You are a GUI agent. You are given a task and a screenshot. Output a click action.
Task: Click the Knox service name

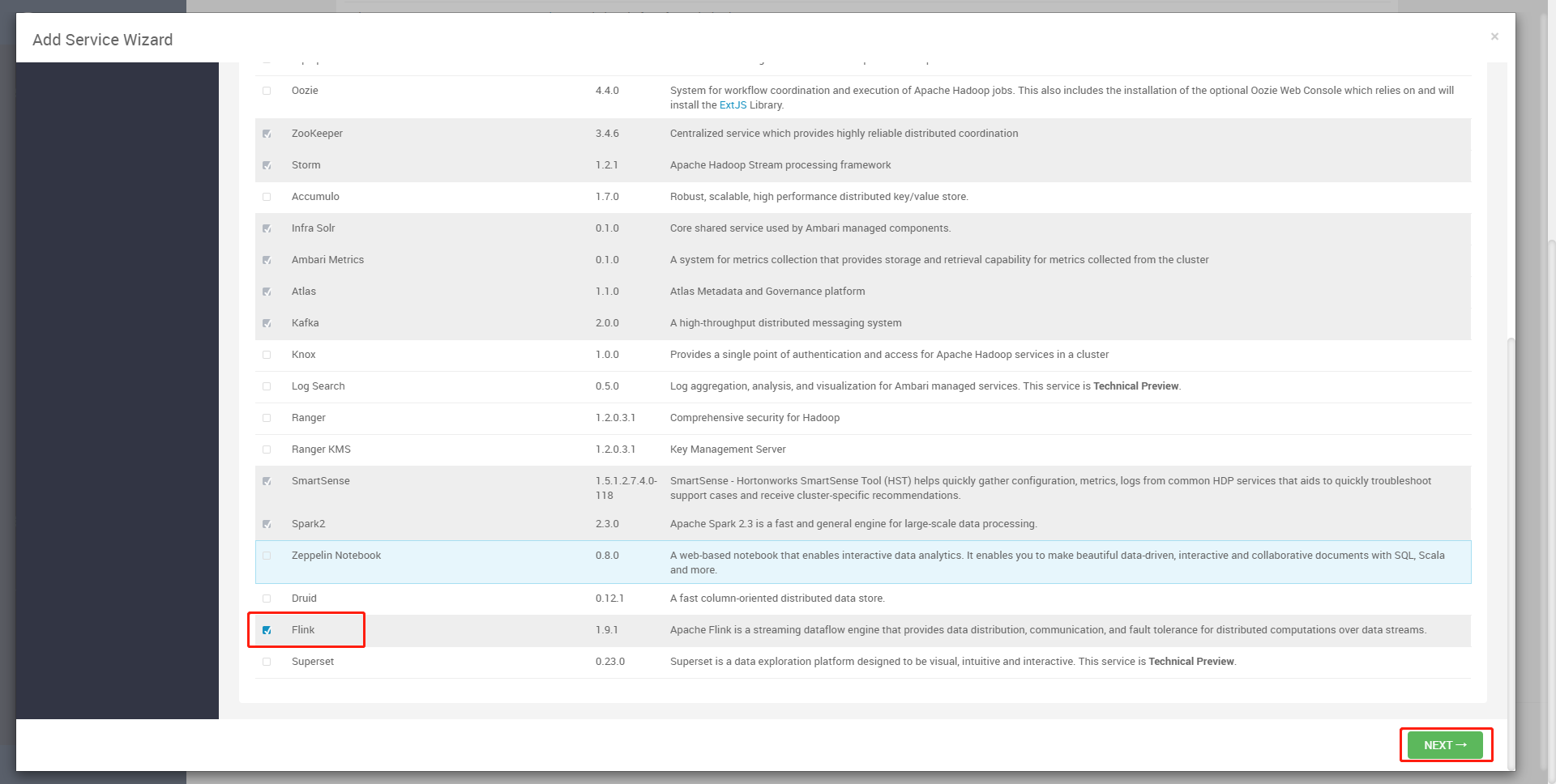(x=304, y=355)
